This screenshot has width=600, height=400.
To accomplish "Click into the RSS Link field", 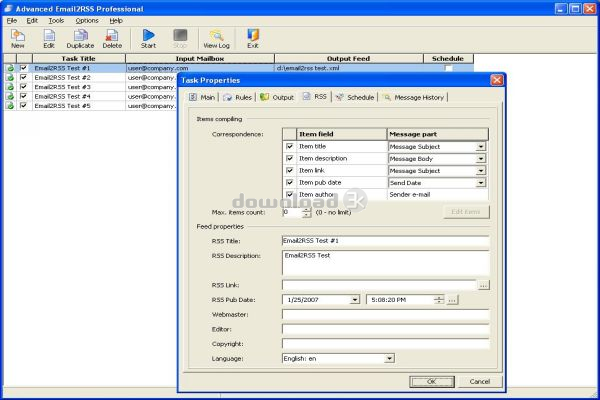I will 379,285.
